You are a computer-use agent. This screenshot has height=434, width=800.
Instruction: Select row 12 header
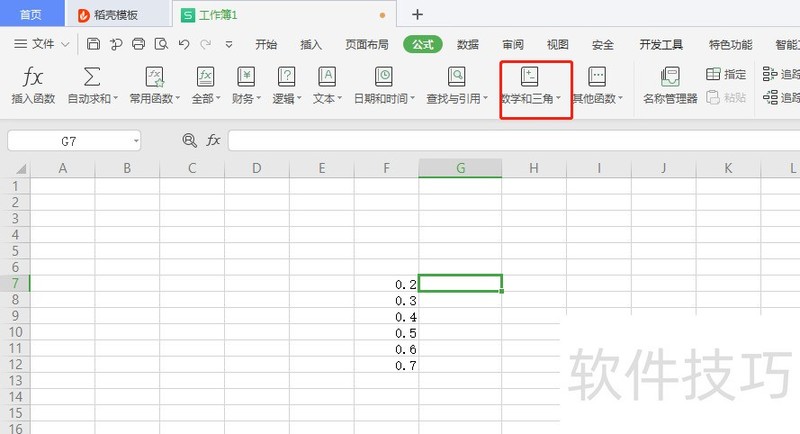(15, 365)
